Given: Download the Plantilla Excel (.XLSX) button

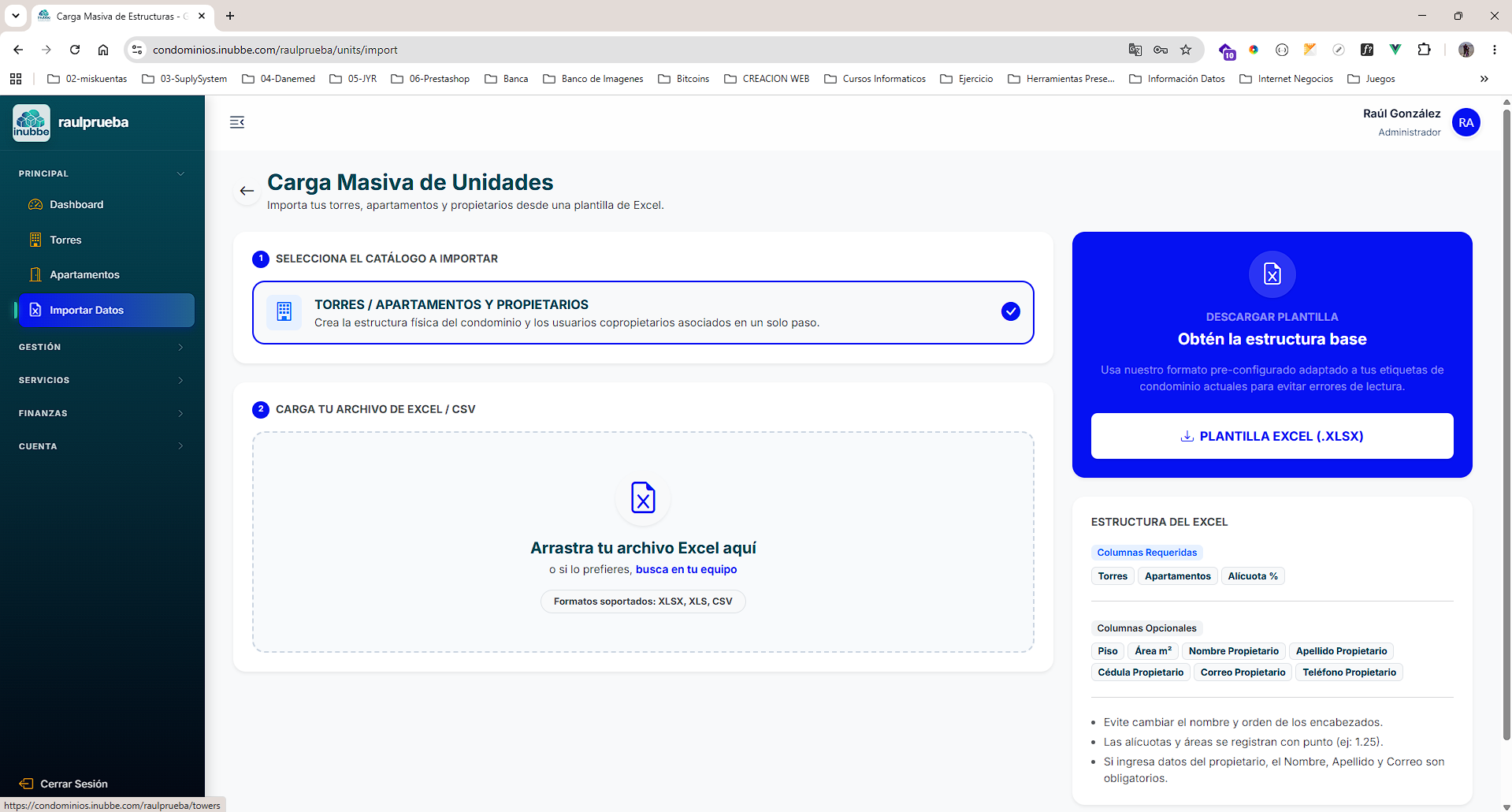Looking at the screenshot, I should tap(1272, 436).
